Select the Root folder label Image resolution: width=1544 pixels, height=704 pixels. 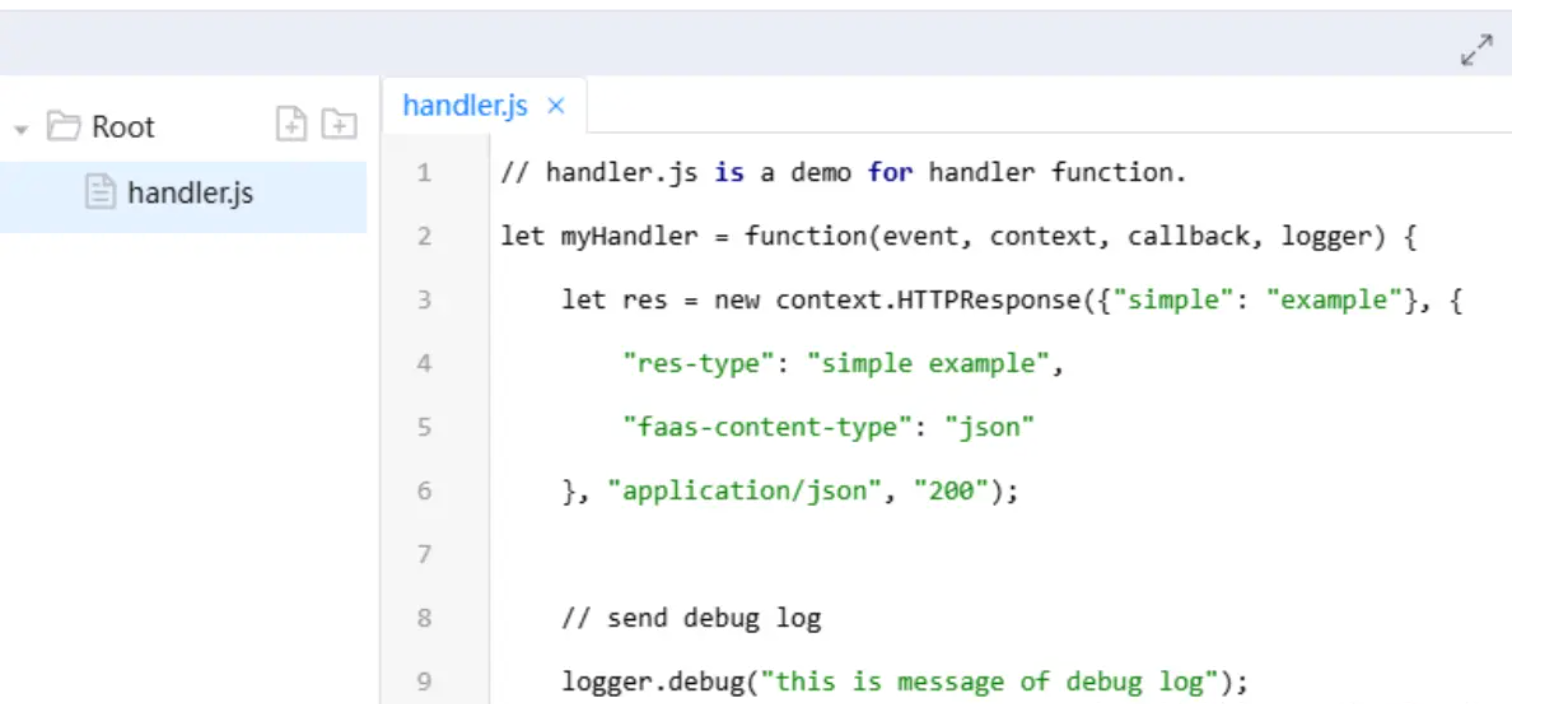[123, 127]
